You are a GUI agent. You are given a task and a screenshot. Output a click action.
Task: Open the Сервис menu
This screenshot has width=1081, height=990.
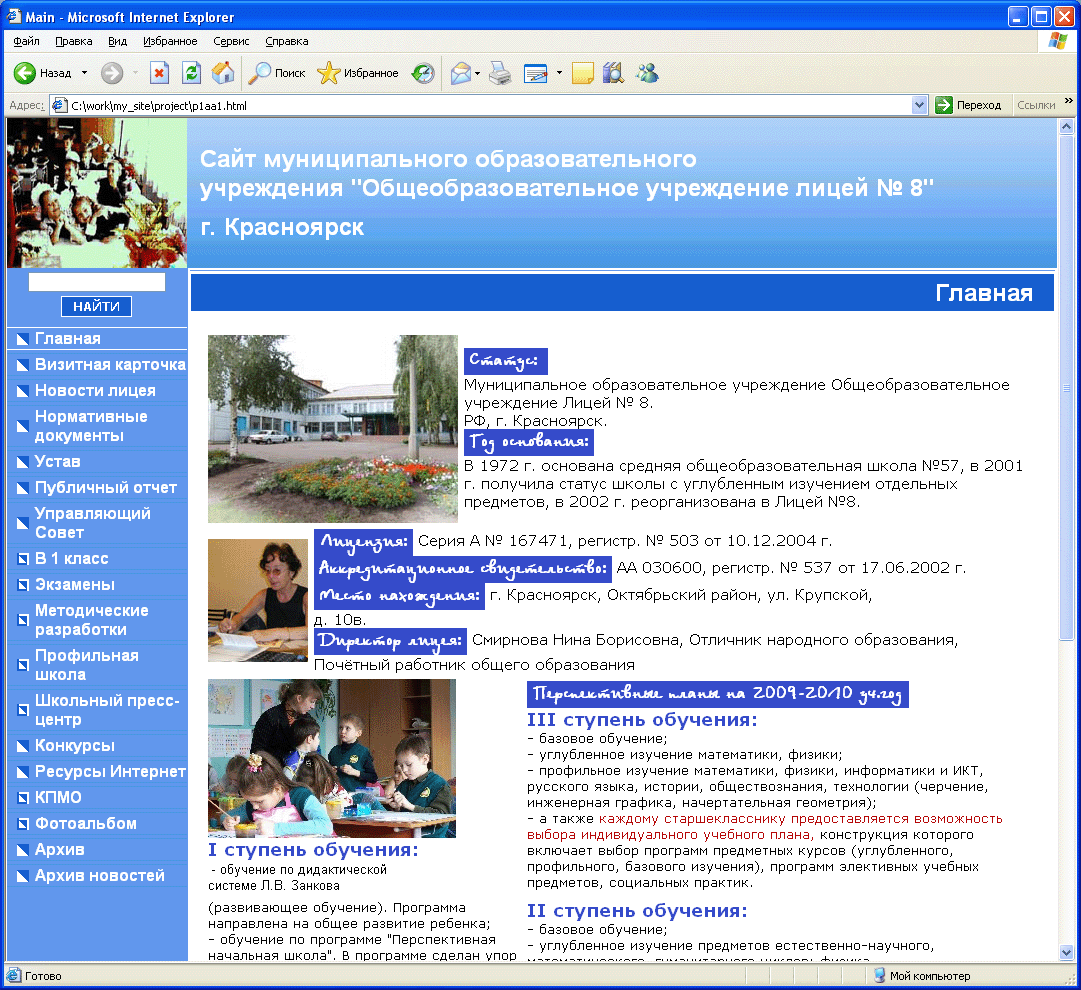[231, 41]
